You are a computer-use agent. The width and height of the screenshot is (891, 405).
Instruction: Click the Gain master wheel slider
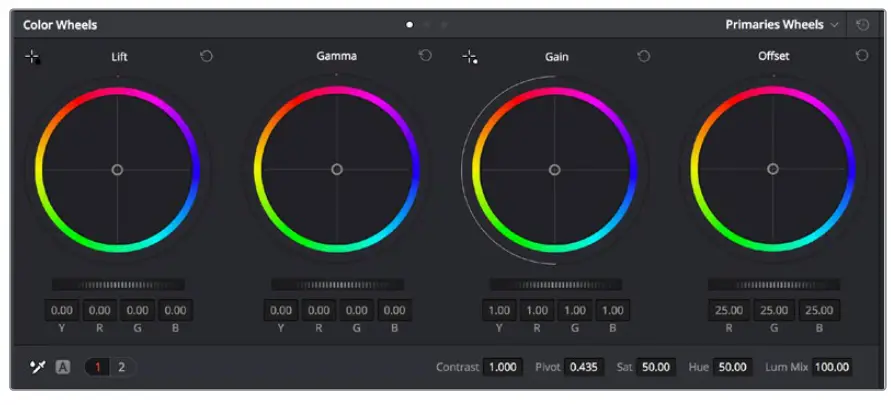click(x=556, y=285)
